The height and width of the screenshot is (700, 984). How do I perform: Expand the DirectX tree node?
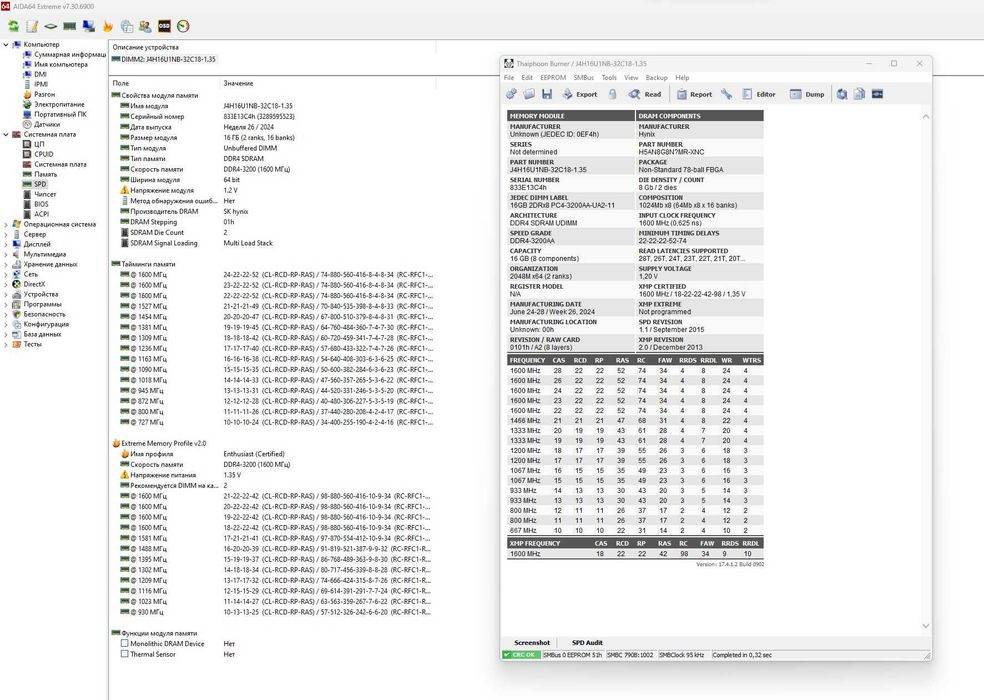[6, 284]
